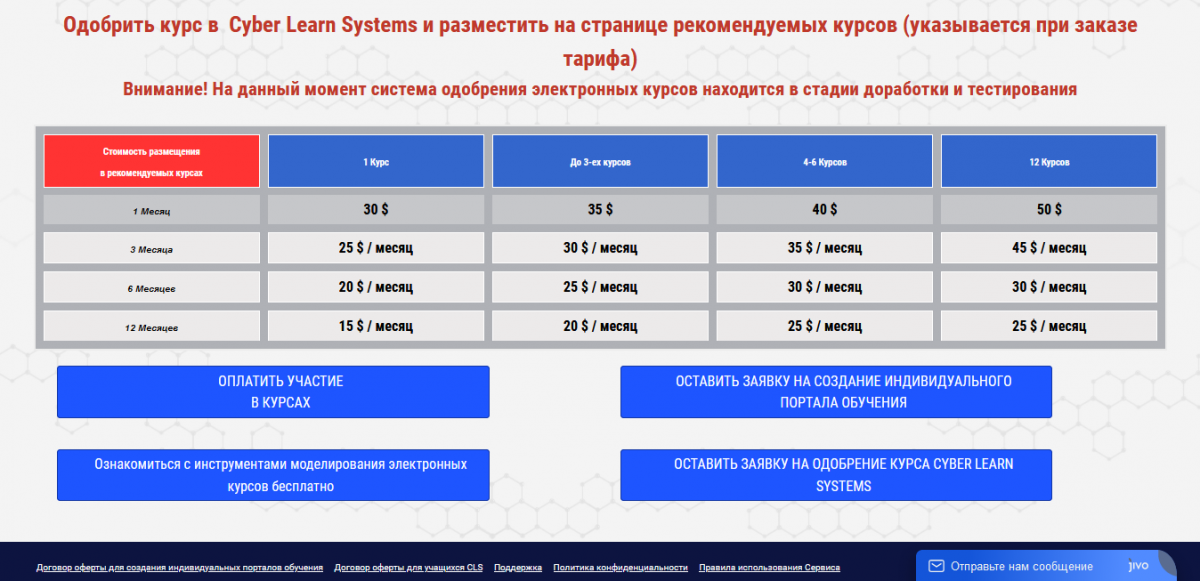
Task: Select the 50 $ price cell
Action: point(1049,210)
